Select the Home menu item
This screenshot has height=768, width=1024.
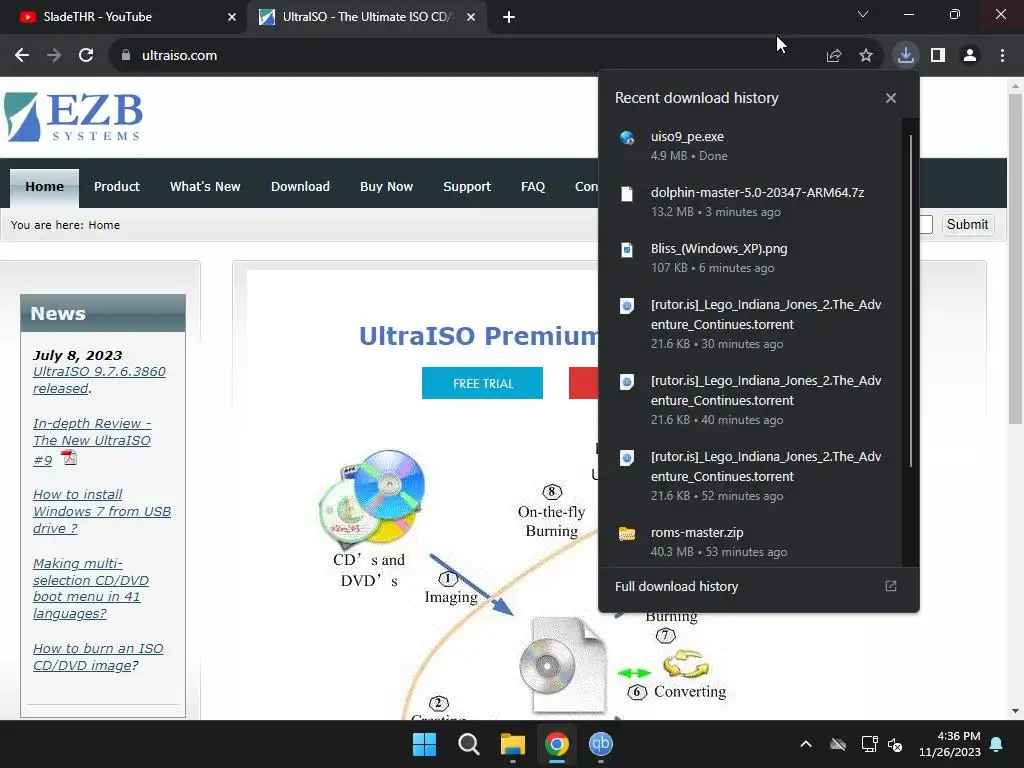[44, 187]
